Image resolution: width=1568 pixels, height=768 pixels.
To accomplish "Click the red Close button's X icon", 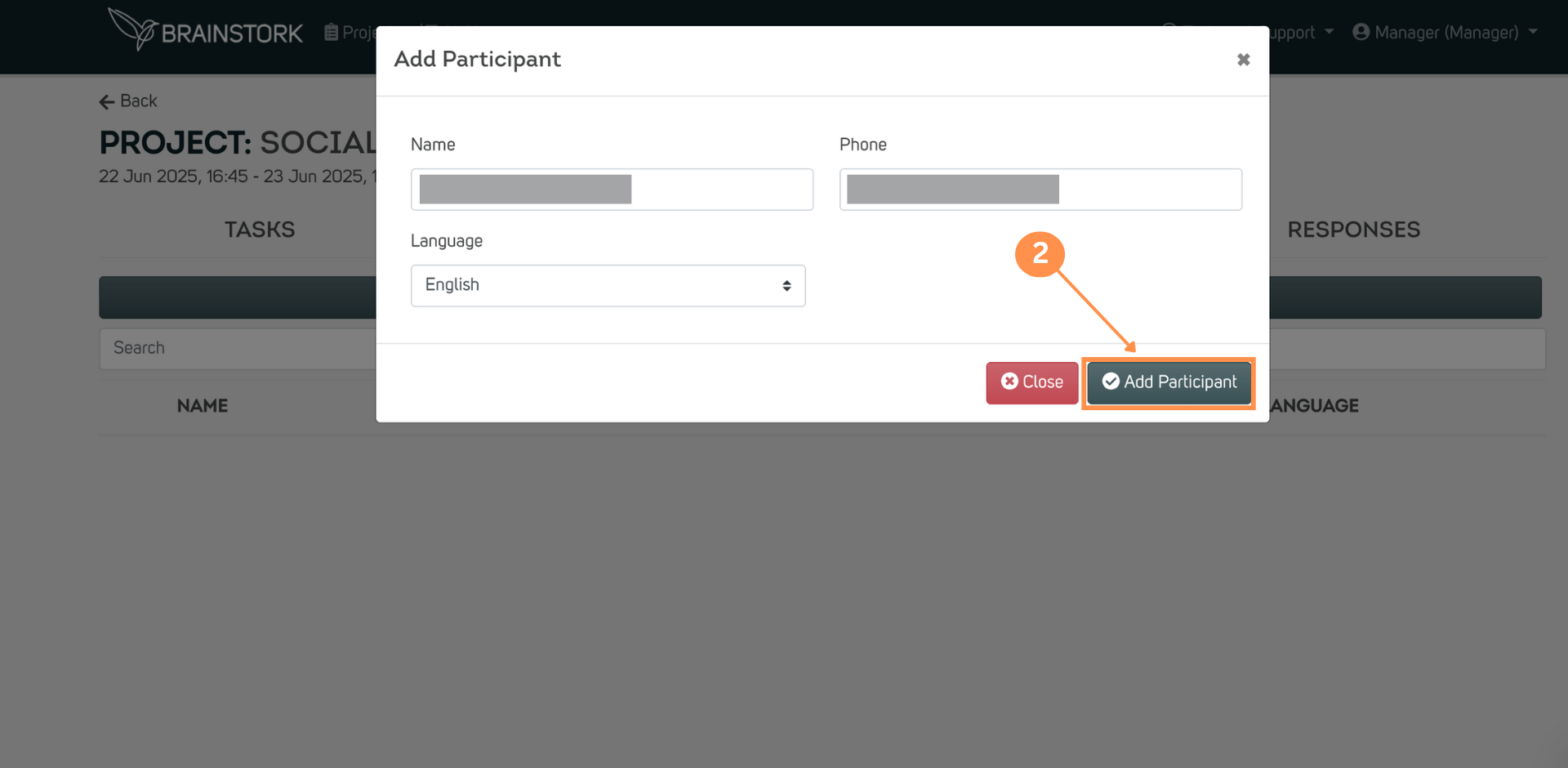I will coord(1009,382).
